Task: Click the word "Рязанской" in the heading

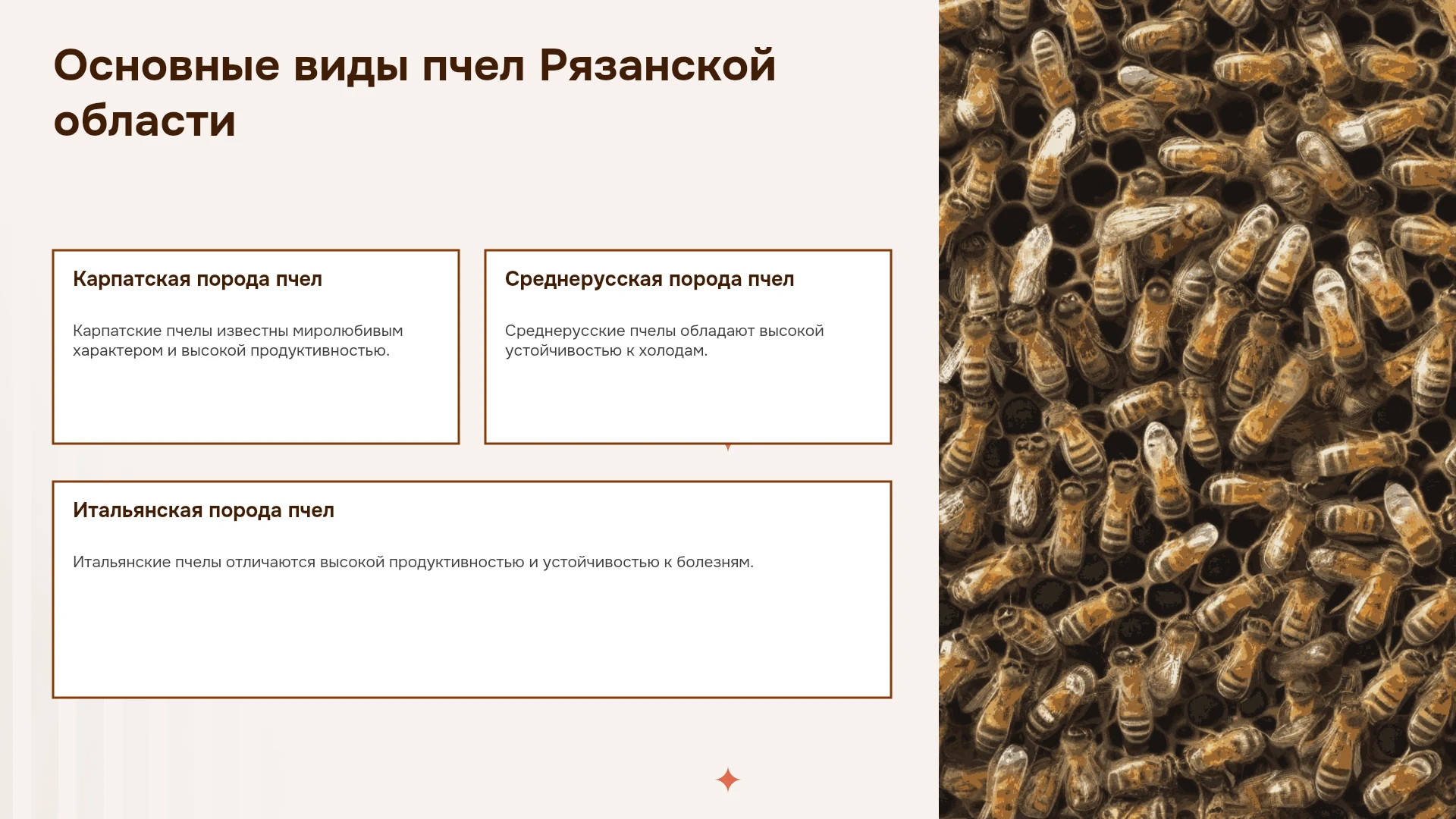Action: tap(657, 65)
